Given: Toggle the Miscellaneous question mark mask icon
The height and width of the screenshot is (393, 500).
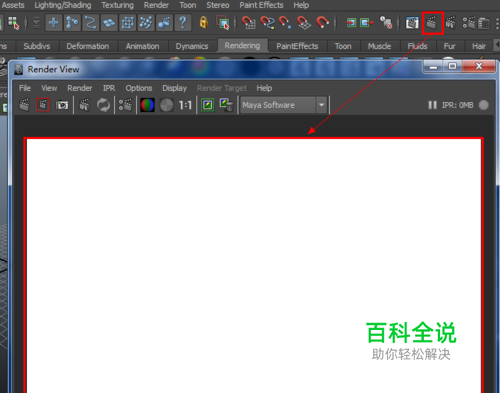Looking at the screenshot, I should [183, 23].
